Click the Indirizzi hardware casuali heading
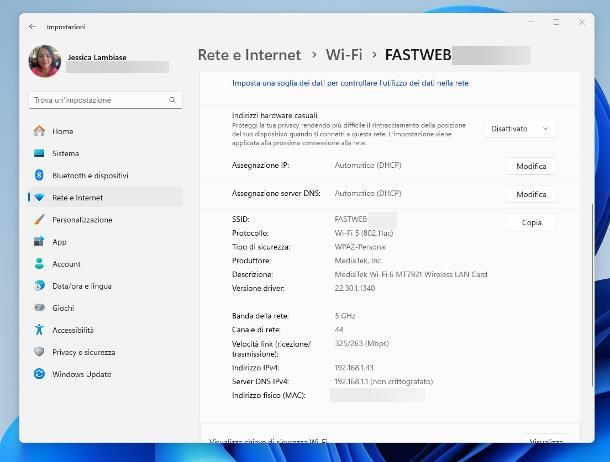The image size is (610, 462). [275, 116]
